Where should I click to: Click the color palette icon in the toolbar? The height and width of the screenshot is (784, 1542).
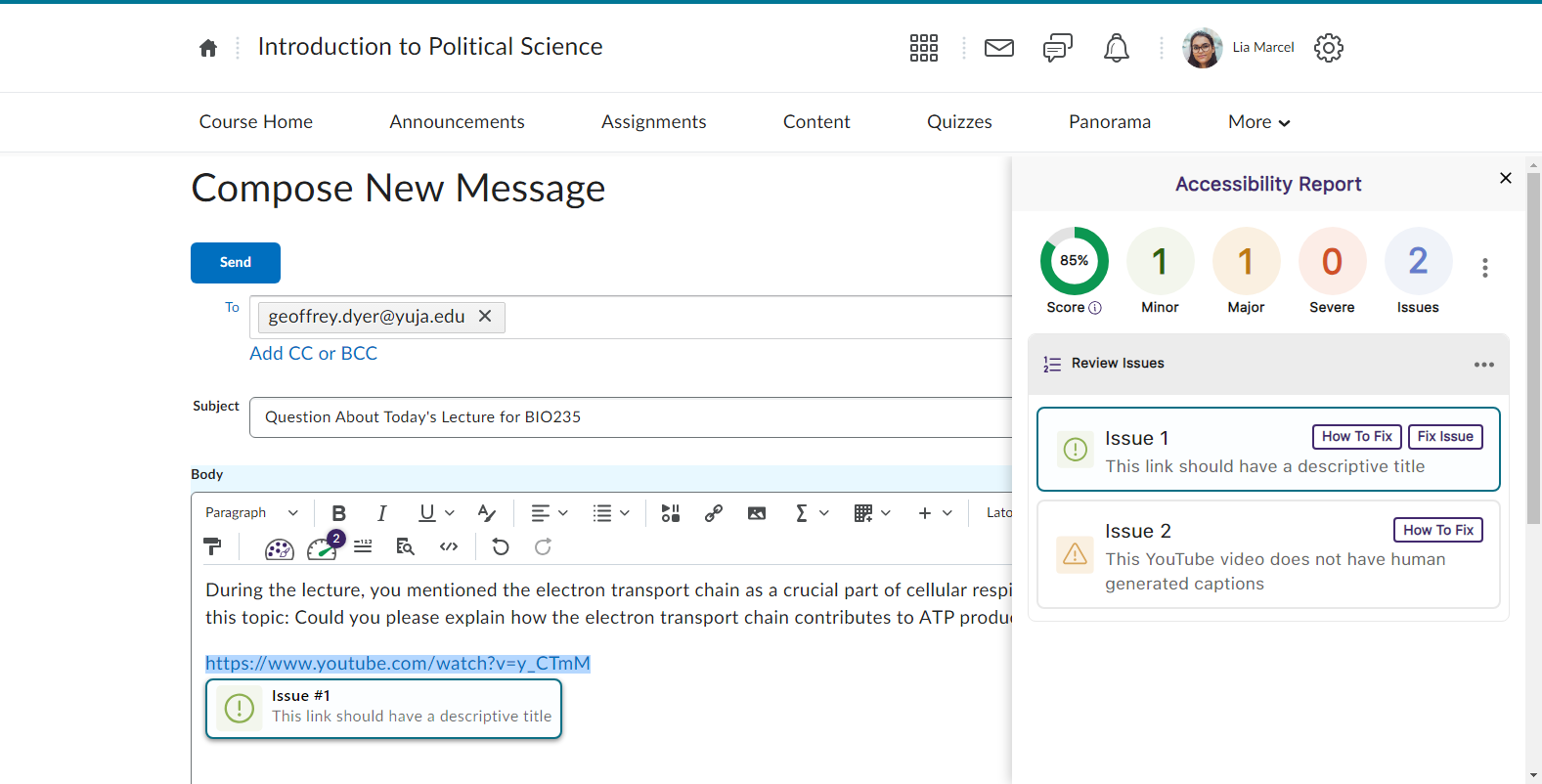279,548
